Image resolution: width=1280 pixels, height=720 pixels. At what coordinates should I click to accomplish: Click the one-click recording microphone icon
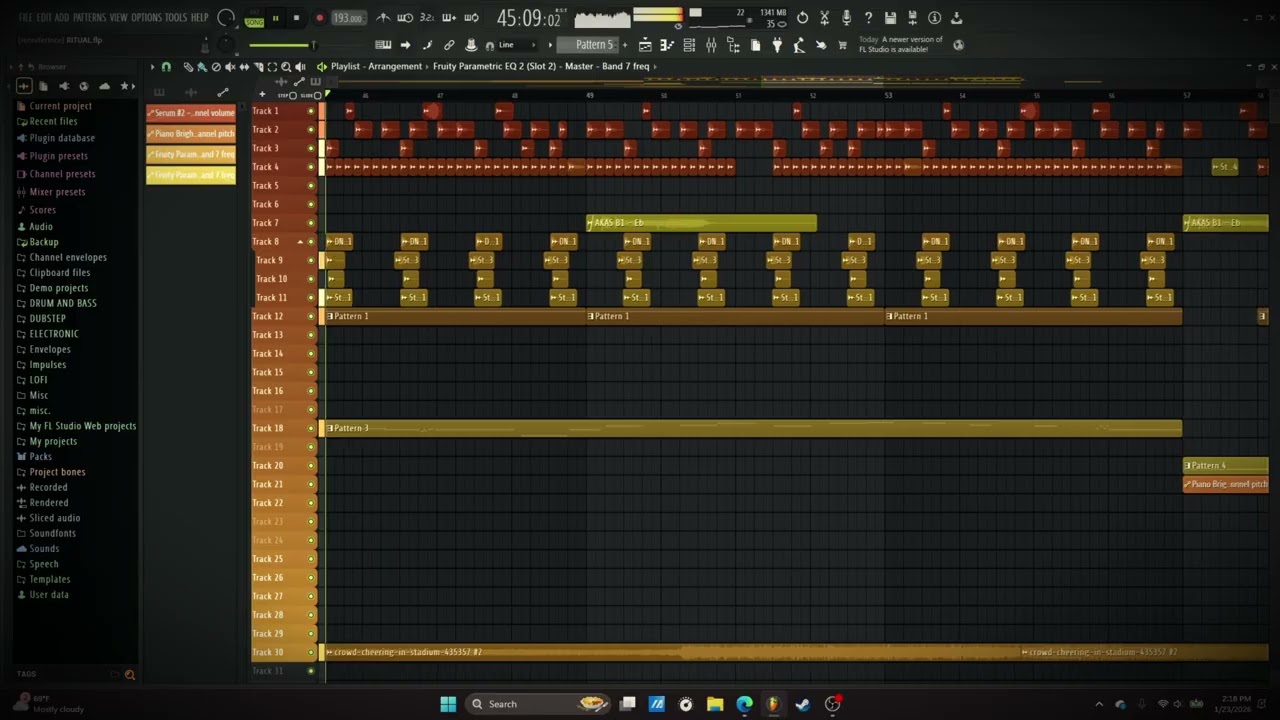click(x=846, y=18)
